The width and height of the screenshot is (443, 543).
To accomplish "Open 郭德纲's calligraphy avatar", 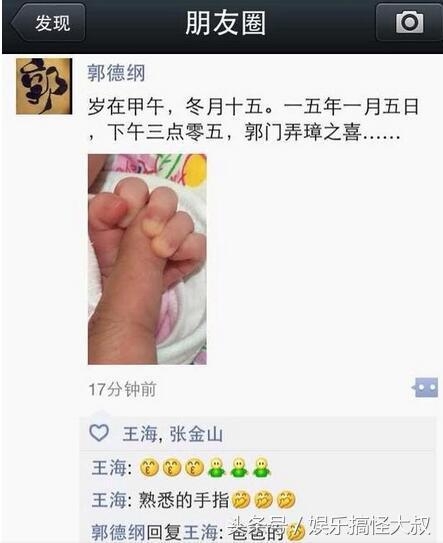I will coord(44,86).
